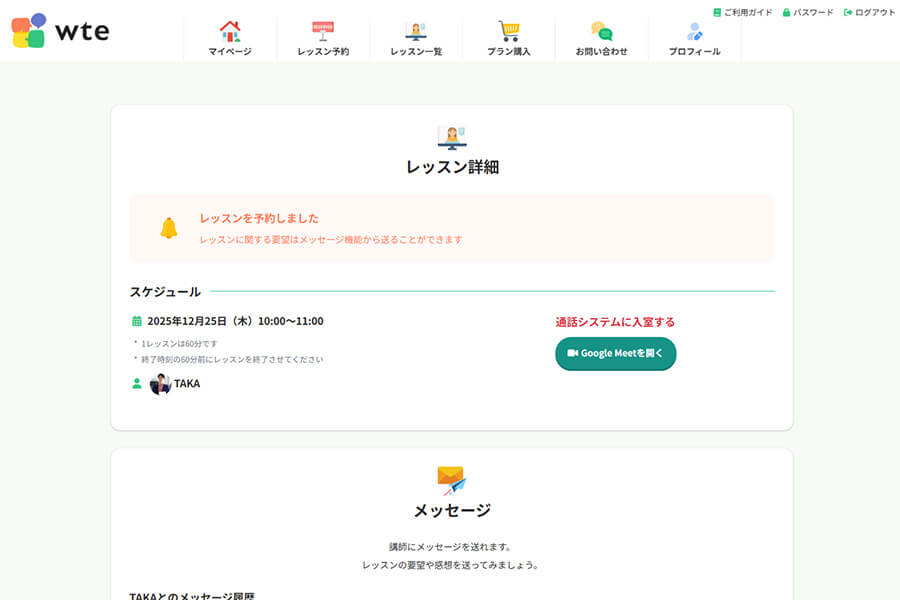This screenshot has height=600, width=900.
Task: Click TAKA's avatar photo
Action: (160, 383)
